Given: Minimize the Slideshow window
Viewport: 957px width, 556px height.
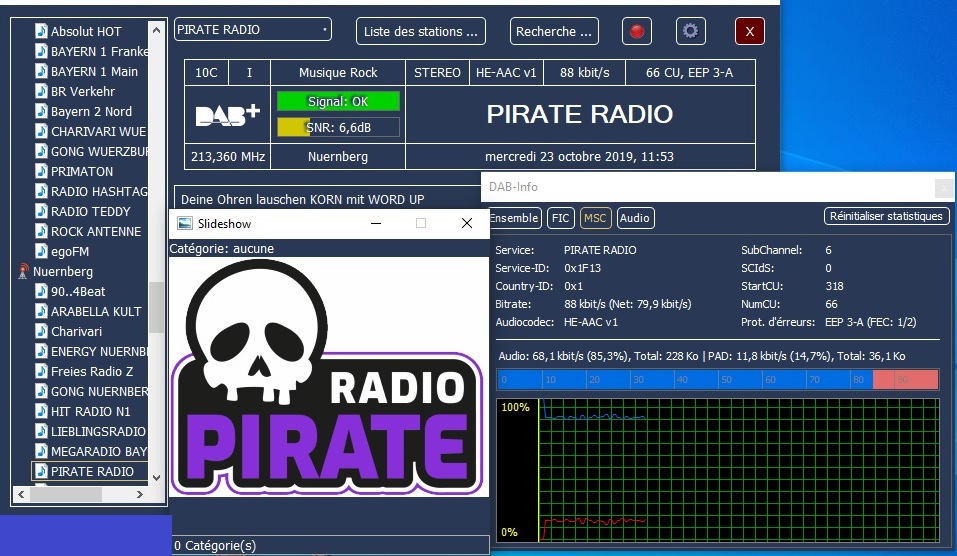Looking at the screenshot, I should (x=376, y=223).
